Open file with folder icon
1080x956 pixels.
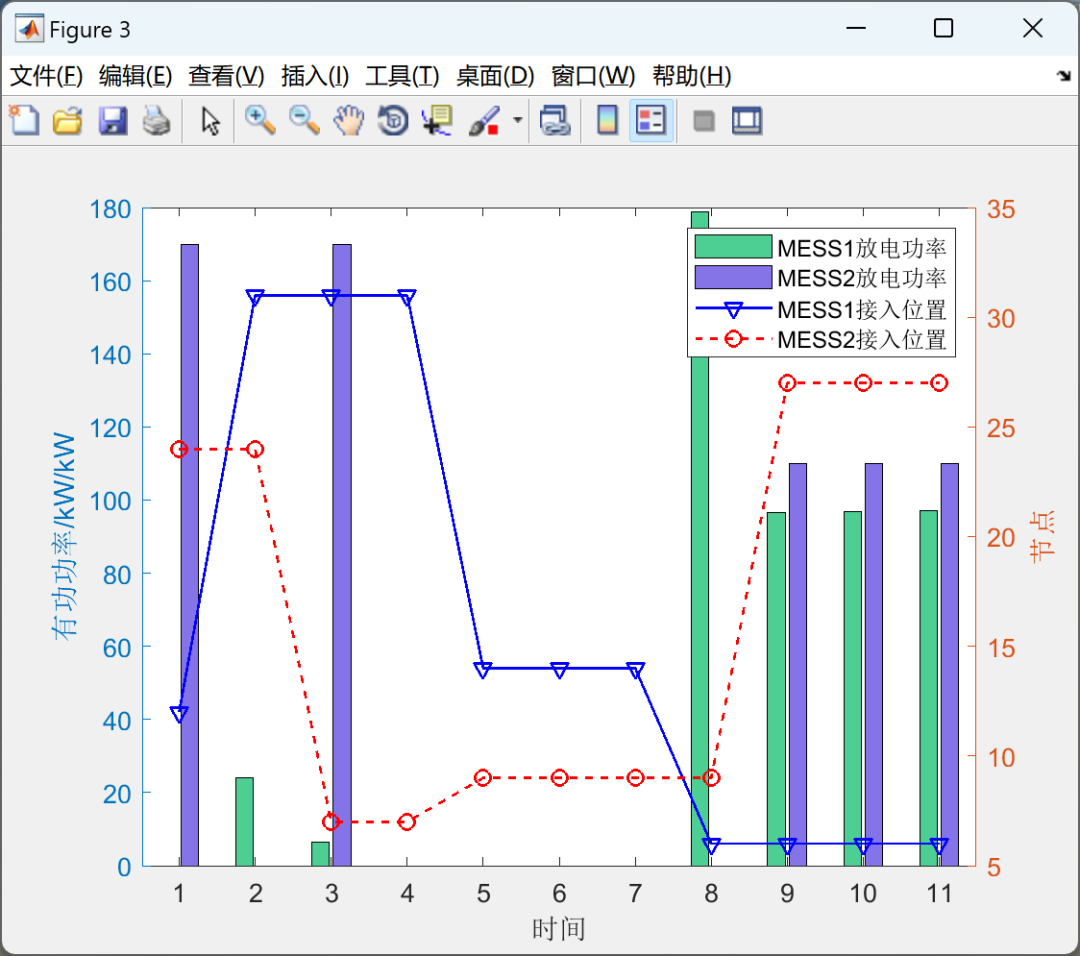coord(68,121)
